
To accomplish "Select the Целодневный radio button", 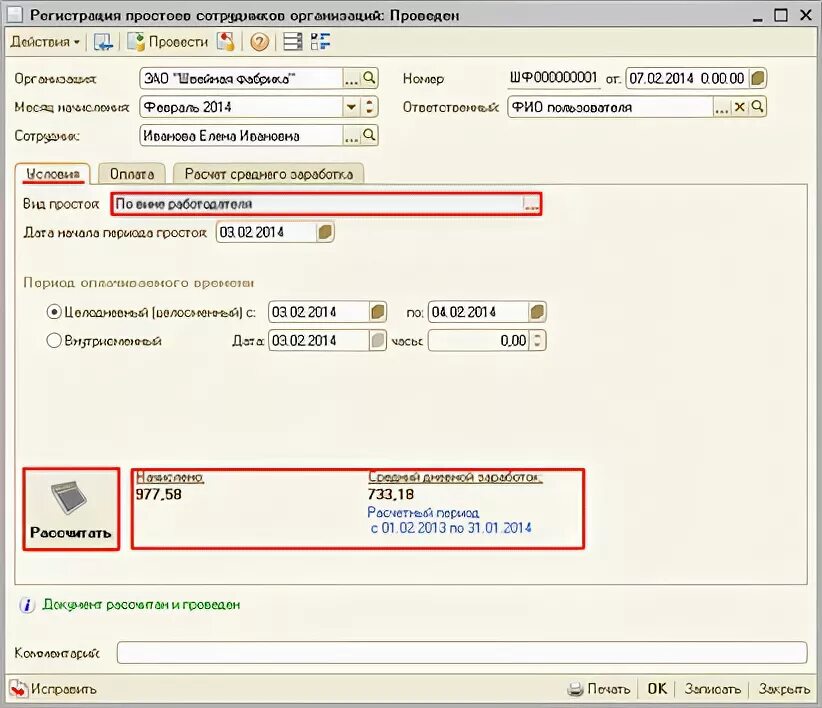I will pos(53,312).
